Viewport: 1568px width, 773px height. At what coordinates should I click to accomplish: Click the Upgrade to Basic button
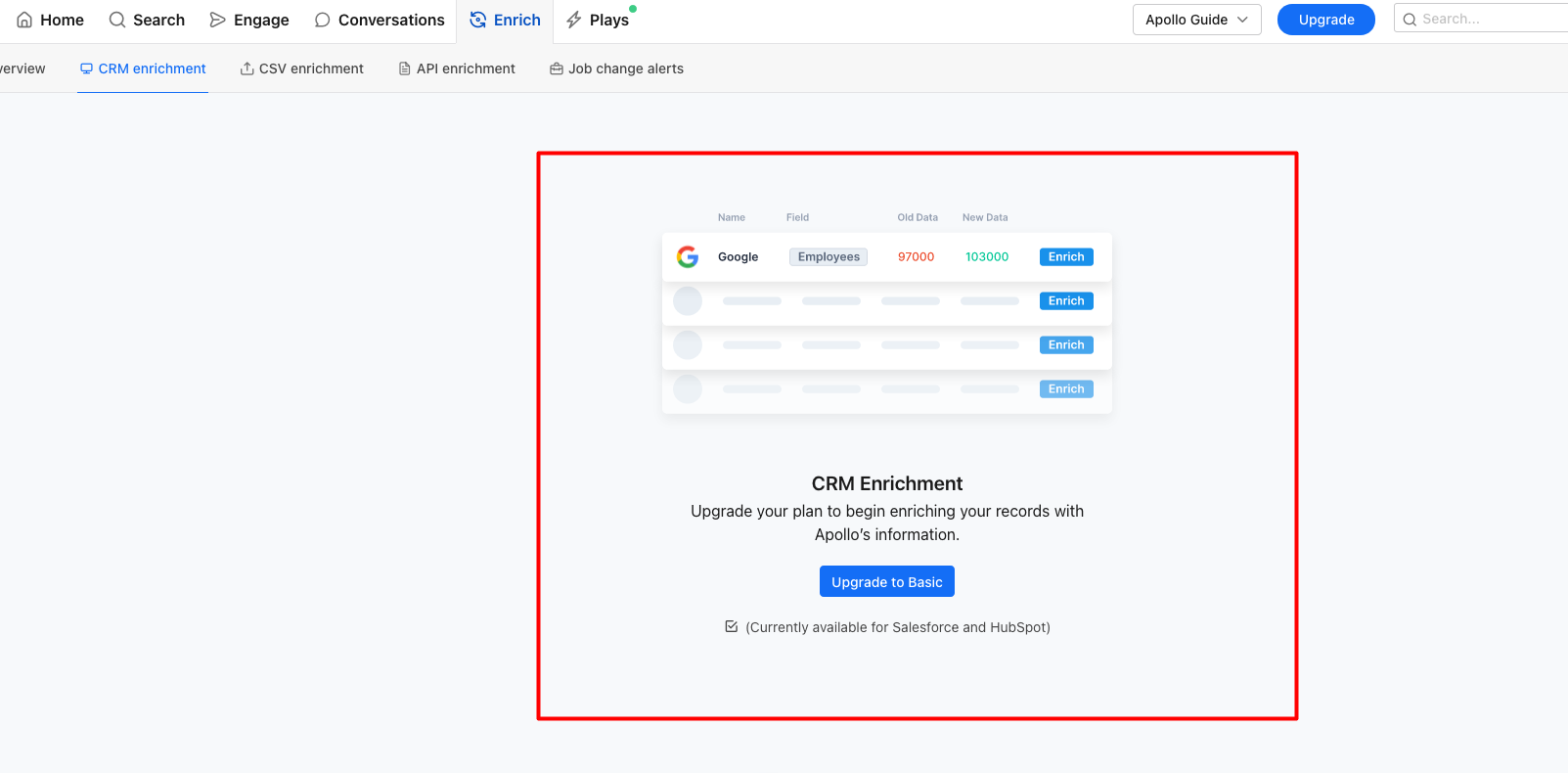click(886, 581)
